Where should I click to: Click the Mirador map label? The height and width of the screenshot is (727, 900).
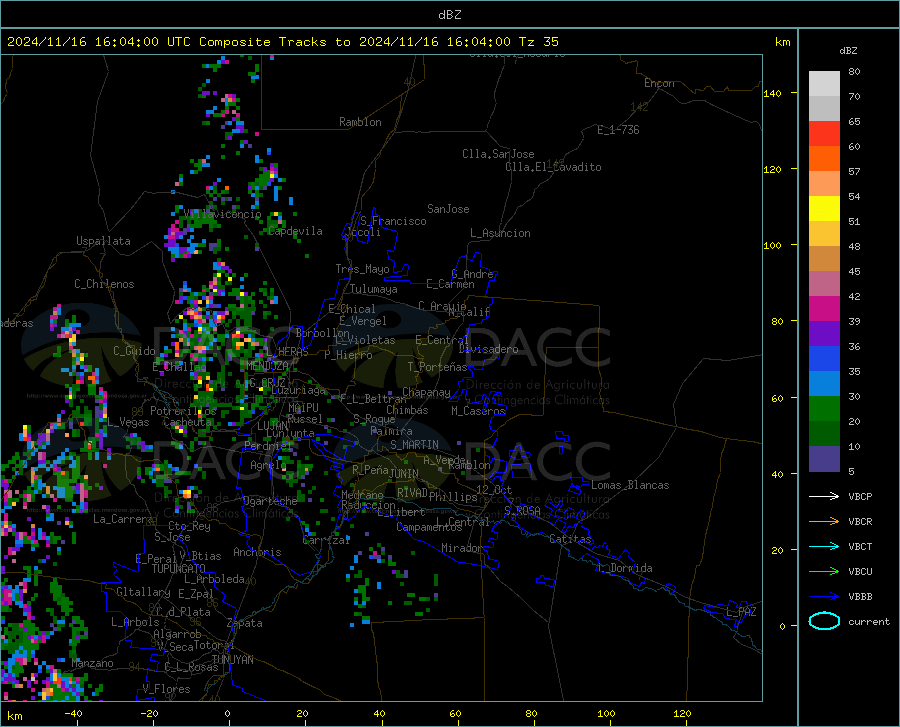(461, 548)
